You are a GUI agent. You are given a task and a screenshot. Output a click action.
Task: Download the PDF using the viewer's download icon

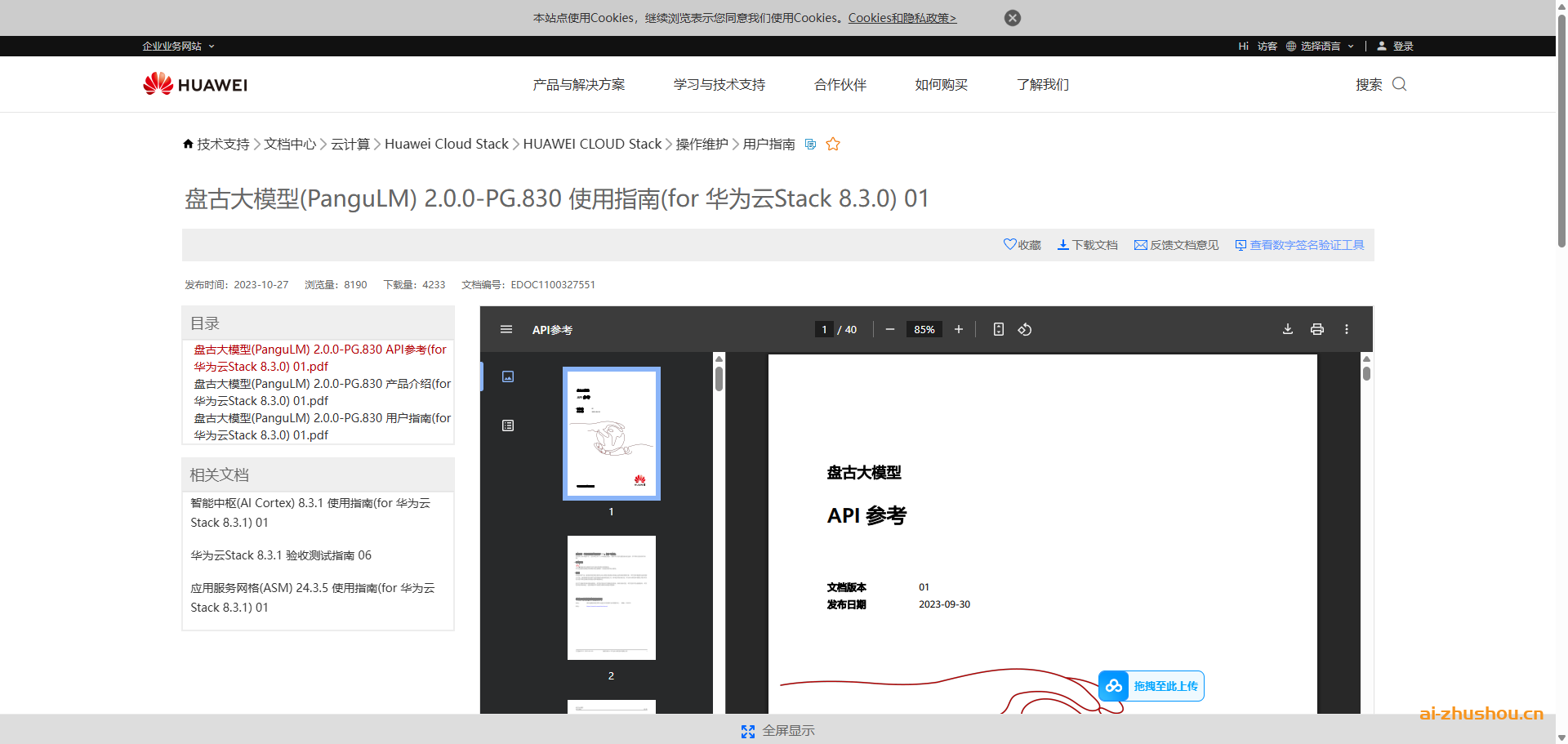point(1288,329)
